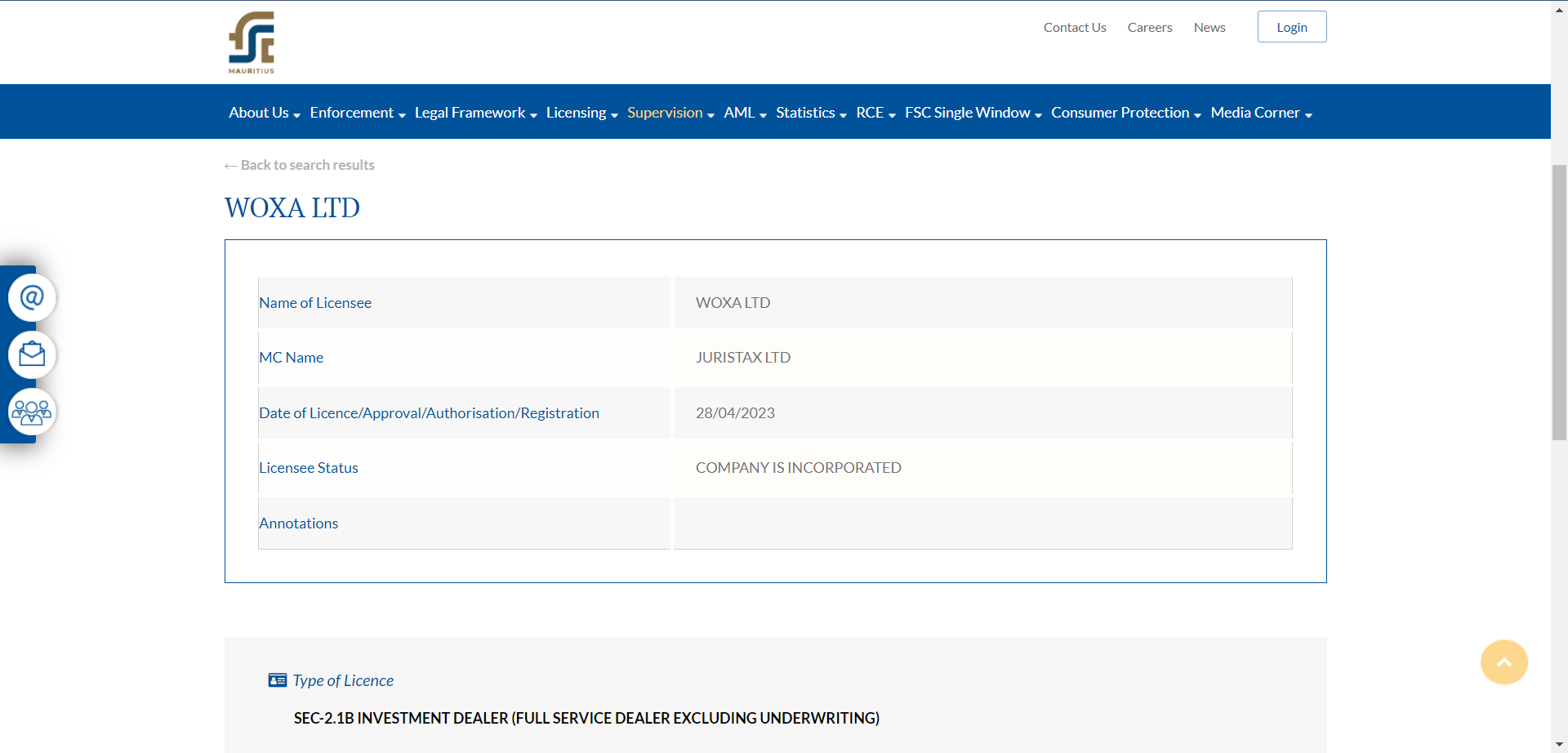Open the Statistics dropdown
Viewport: 1568px width, 753px height.
[811, 113]
